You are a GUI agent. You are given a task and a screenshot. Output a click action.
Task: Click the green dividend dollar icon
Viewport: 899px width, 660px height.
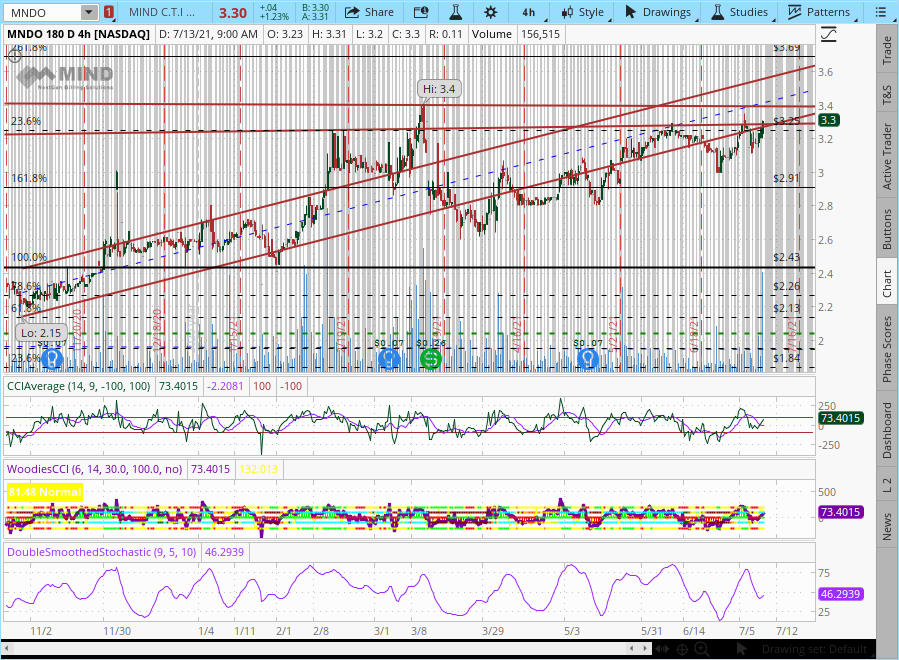pyautogui.click(x=431, y=358)
